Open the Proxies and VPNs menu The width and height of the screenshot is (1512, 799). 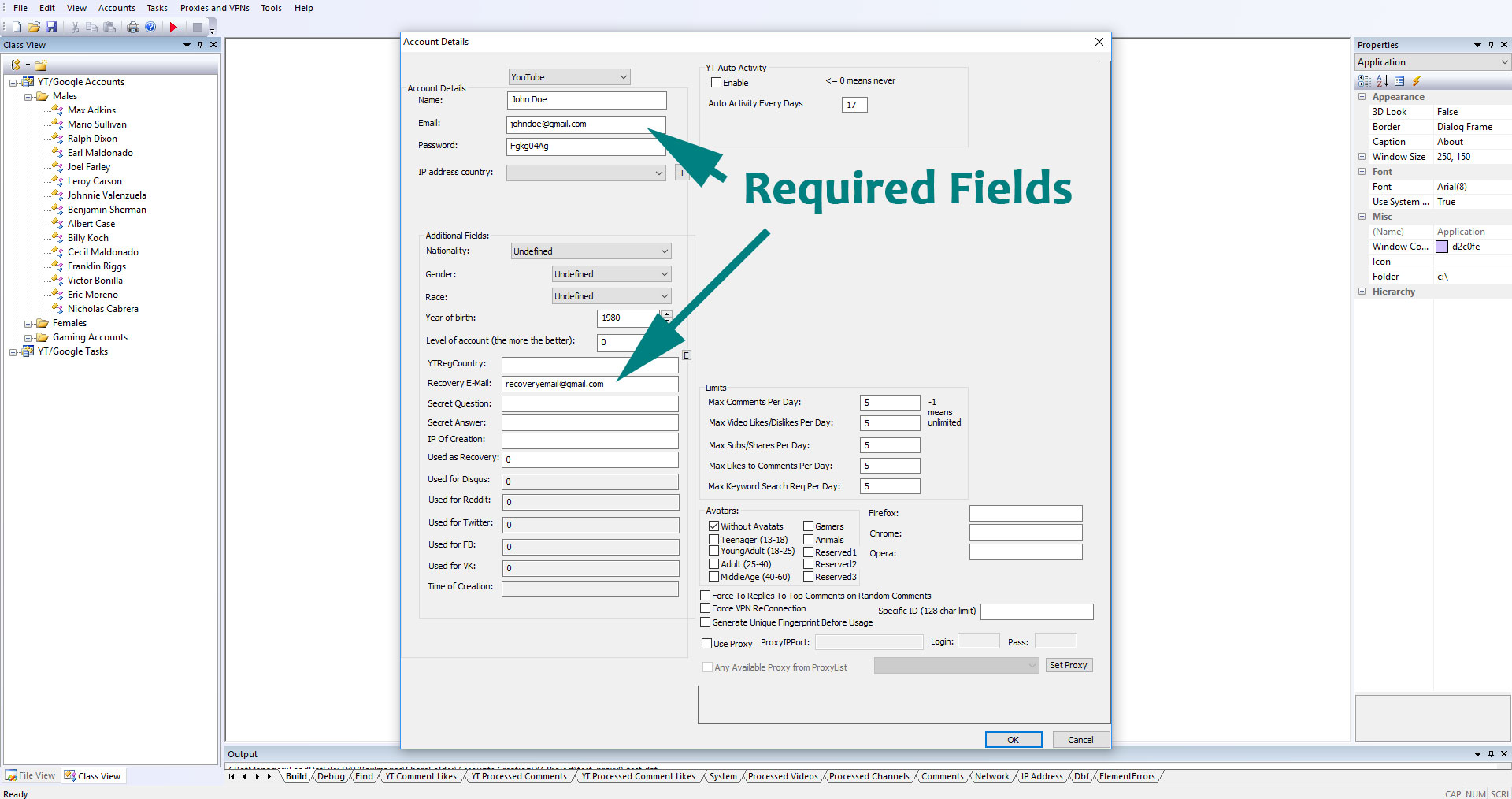[x=214, y=8]
